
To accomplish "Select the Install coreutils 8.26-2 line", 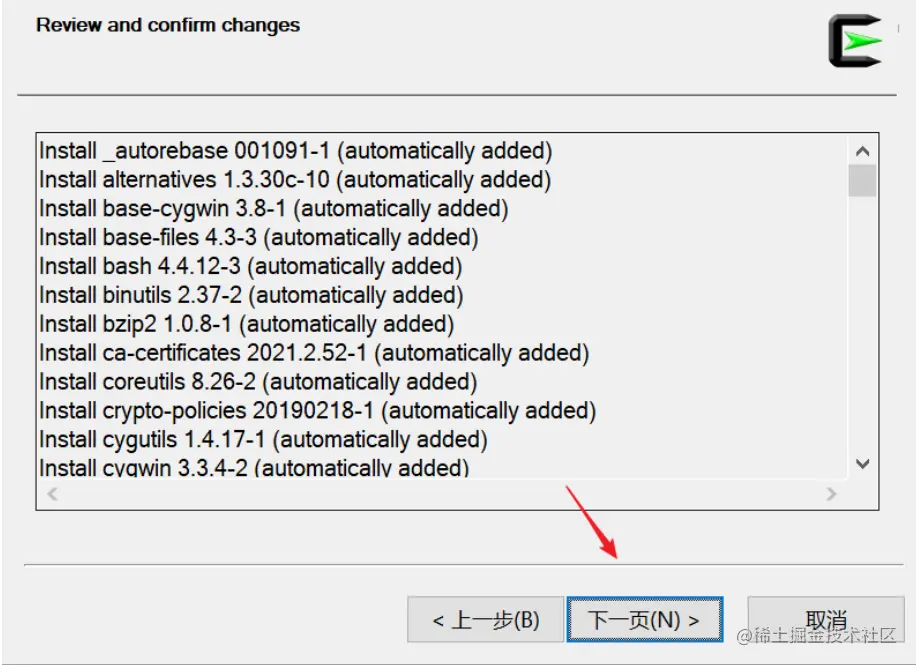I will [x=258, y=382].
